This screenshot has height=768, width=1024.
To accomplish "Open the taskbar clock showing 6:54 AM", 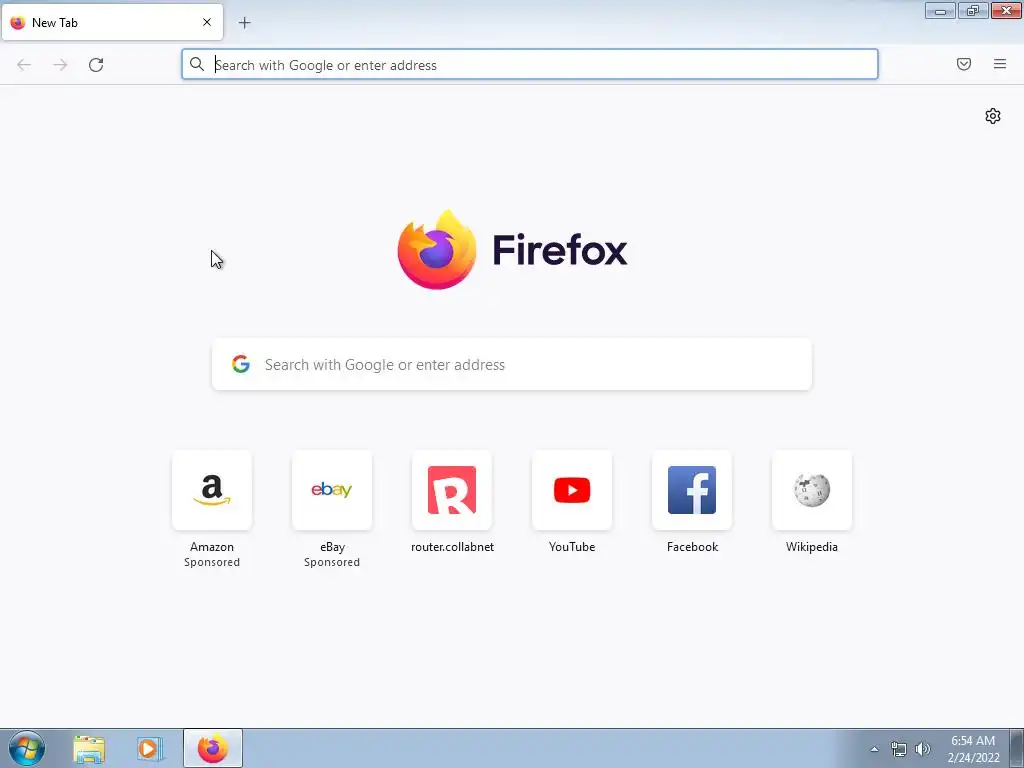I will click(973, 749).
